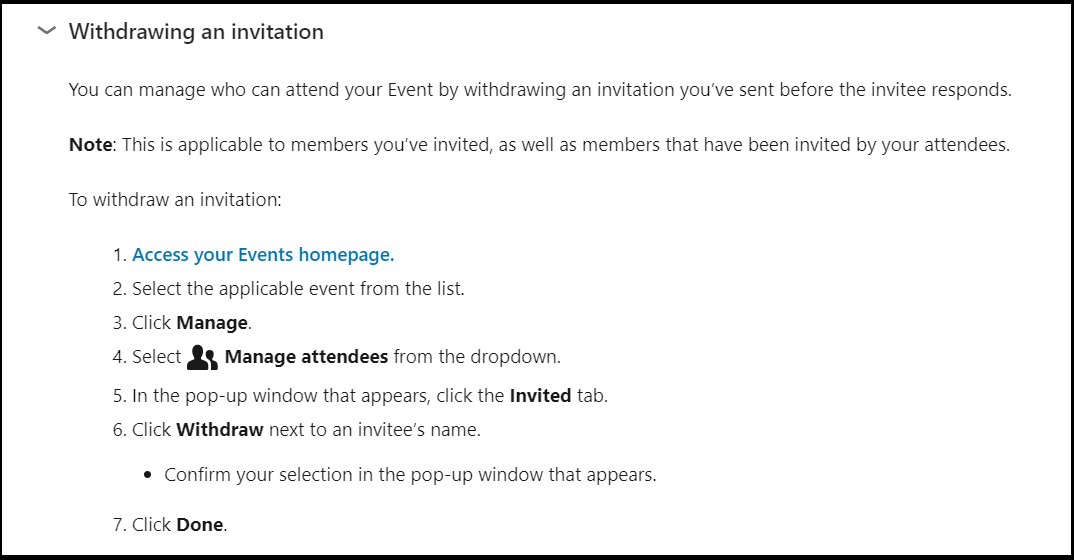Viewport: 1074px width, 560px height.
Task: Click the intro sentence about managing attendance
Action: (540, 90)
